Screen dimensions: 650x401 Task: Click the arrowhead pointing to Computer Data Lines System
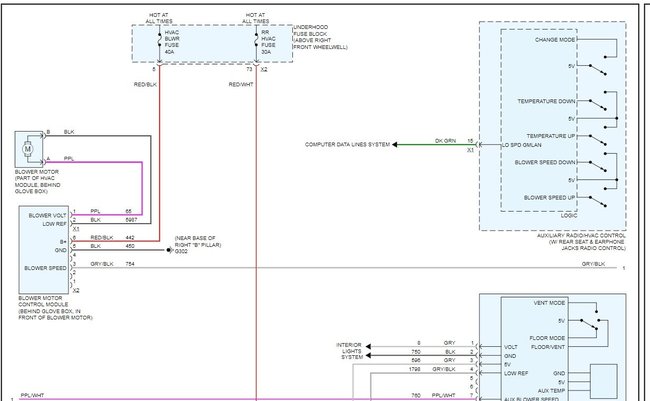click(x=395, y=144)
